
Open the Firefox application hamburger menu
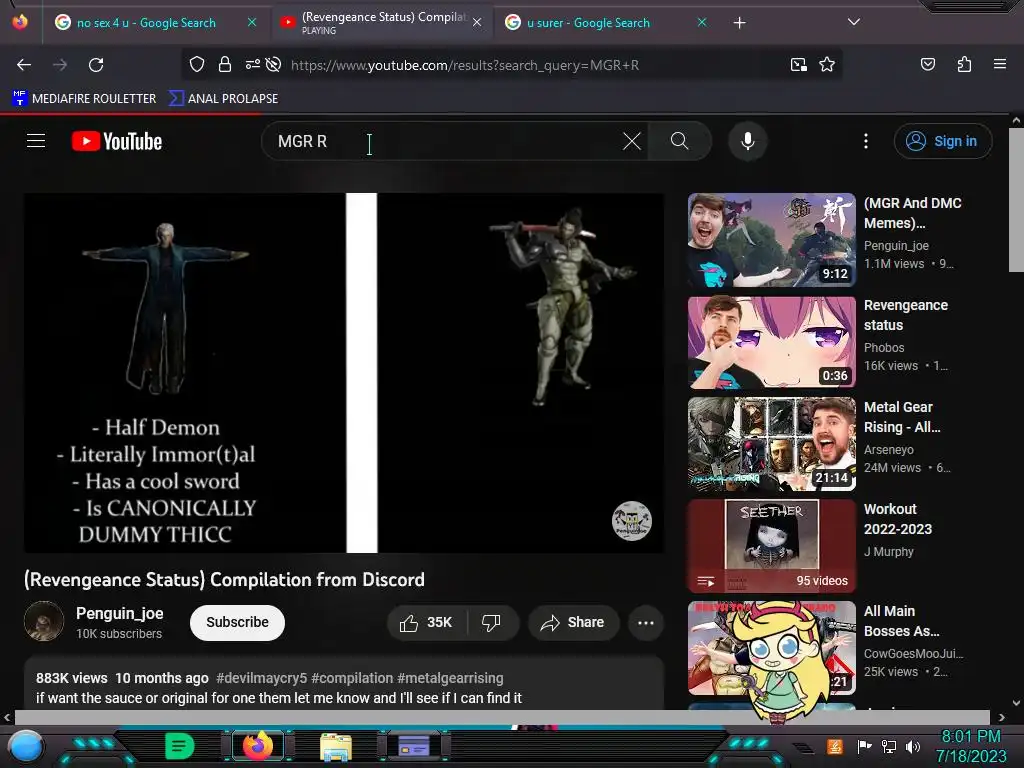click(x=999, y=64)
